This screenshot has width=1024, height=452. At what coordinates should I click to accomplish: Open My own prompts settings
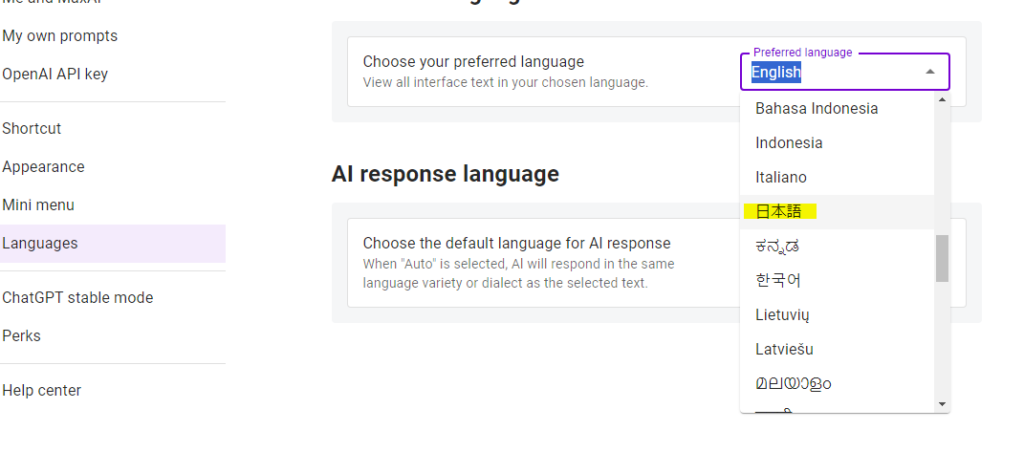pyautogui.click(x=60, y=36)
